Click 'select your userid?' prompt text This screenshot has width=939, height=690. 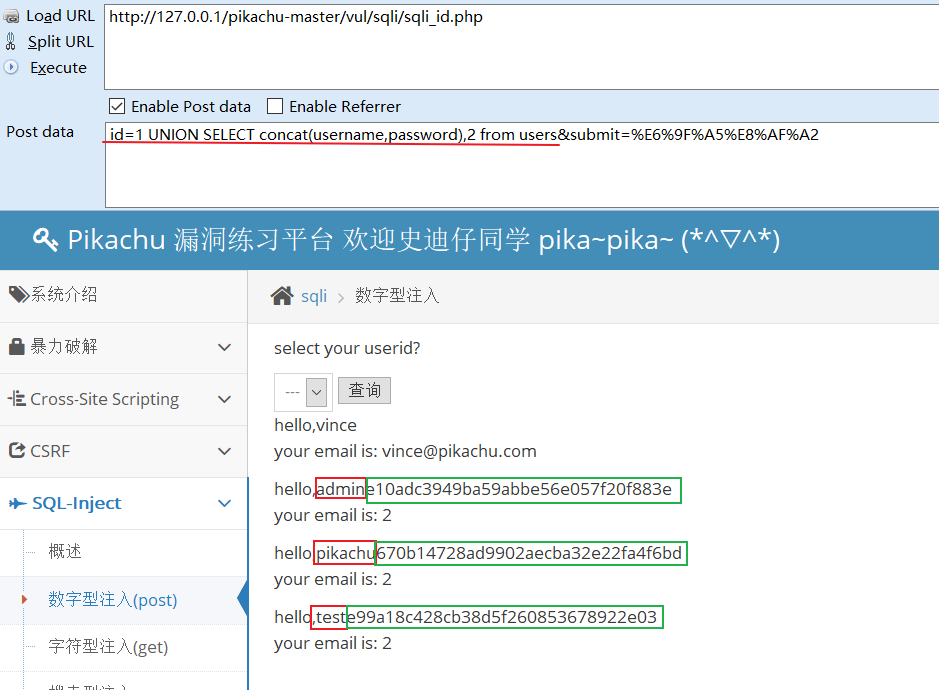[347, 348]
